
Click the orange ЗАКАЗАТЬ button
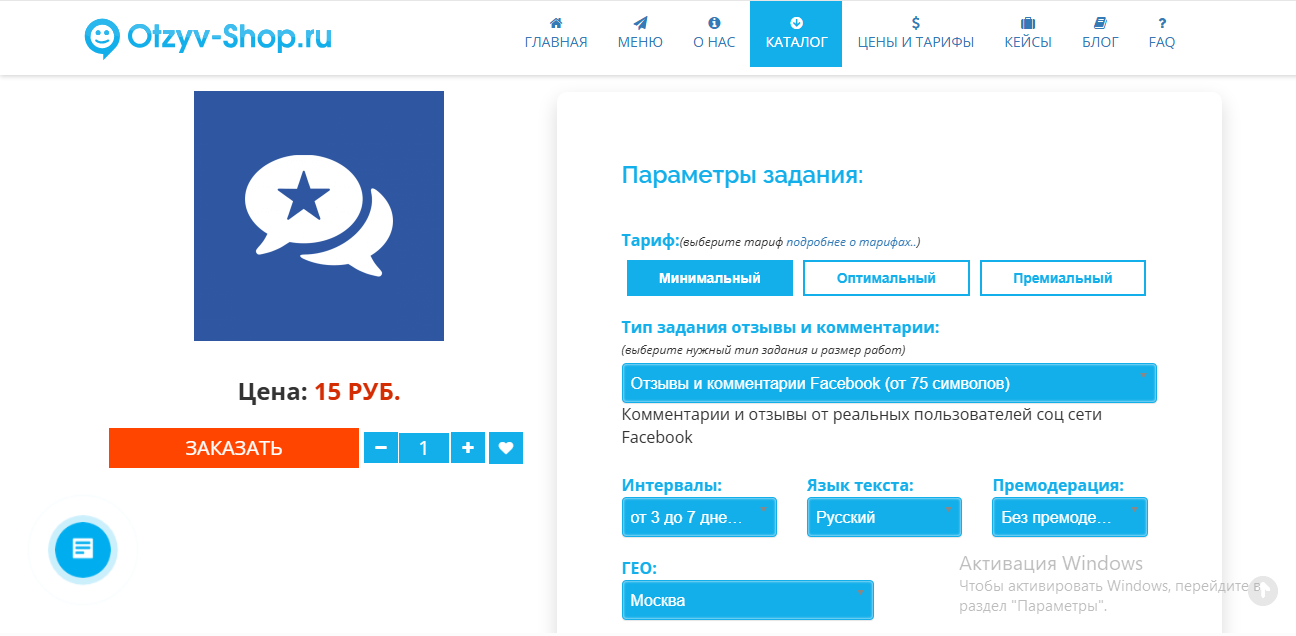[x=233, y=447]
